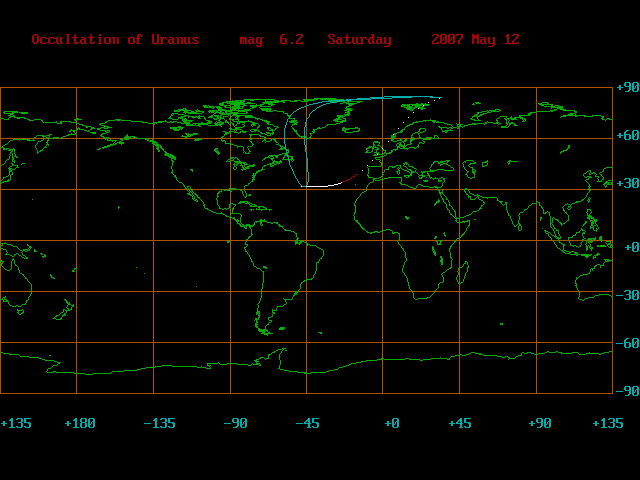The width and height of the screenshot is (640, 480).
Task: Click the -30 latitude label
Action: pos(627,295)
